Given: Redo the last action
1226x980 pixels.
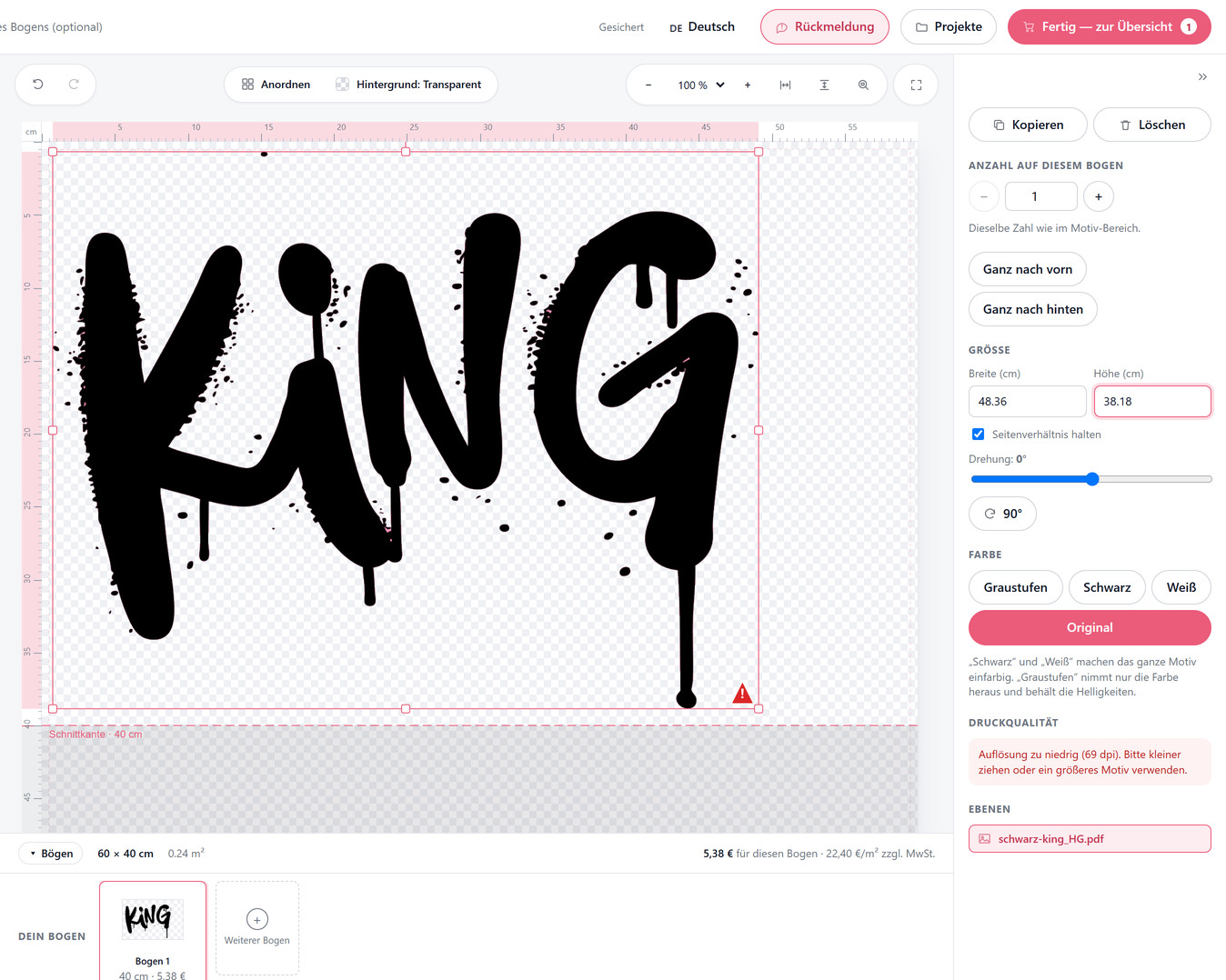Looking at the screenshot, I should point(74,85).
